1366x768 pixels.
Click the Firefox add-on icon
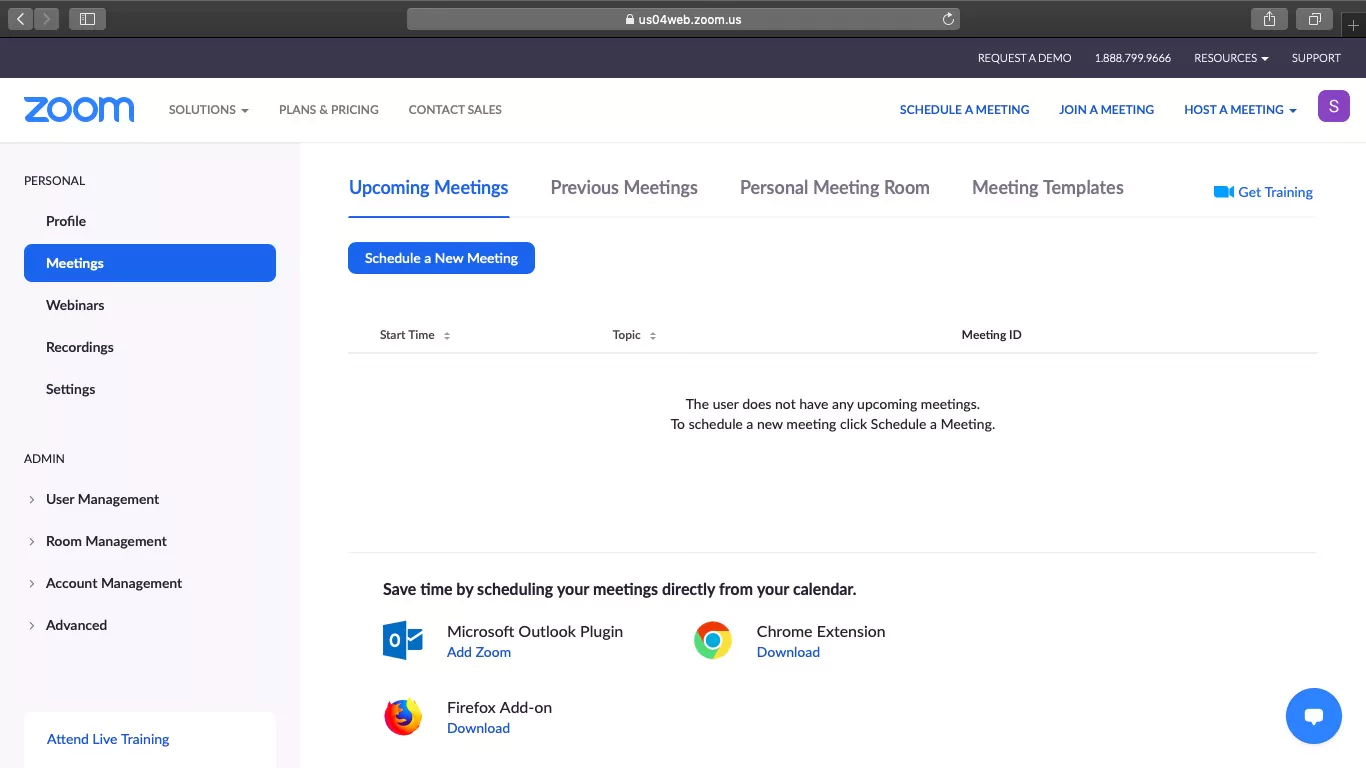coord(403,717)
